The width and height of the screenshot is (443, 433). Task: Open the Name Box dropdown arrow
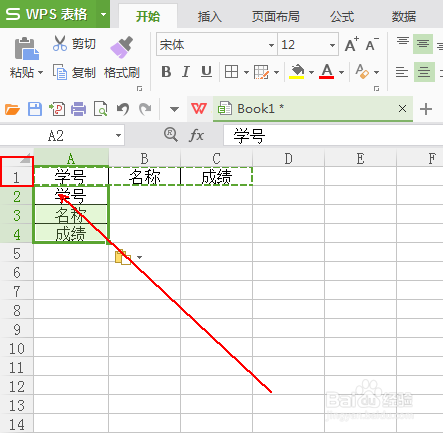point(118,136)
